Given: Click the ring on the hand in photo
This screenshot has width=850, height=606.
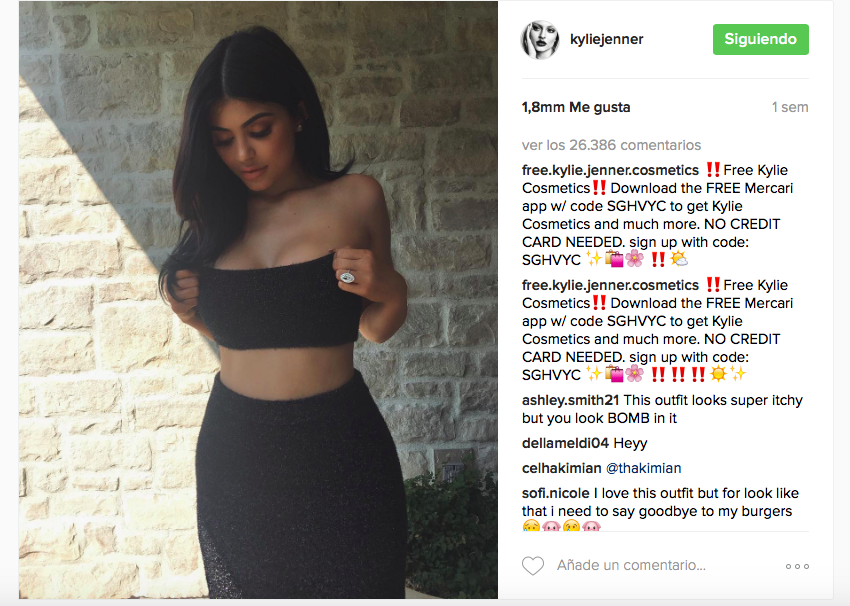Looking at the screenshot, I should click(x=347, y=277).
